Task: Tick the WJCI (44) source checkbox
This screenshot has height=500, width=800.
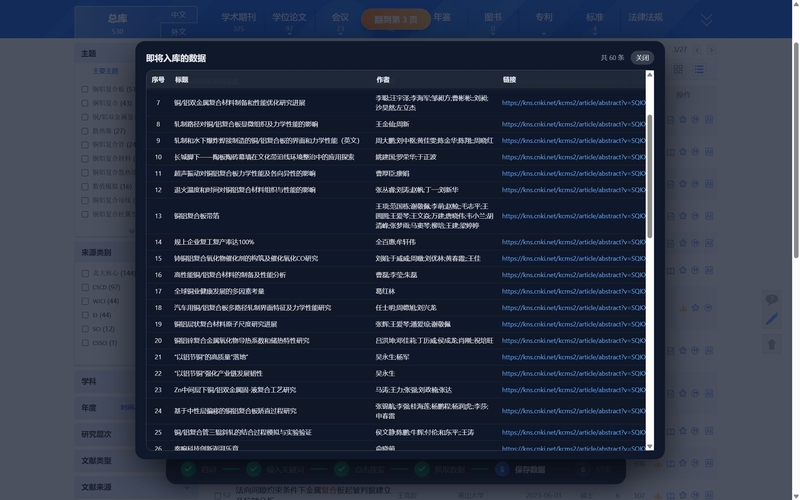Action: [85, 301]
